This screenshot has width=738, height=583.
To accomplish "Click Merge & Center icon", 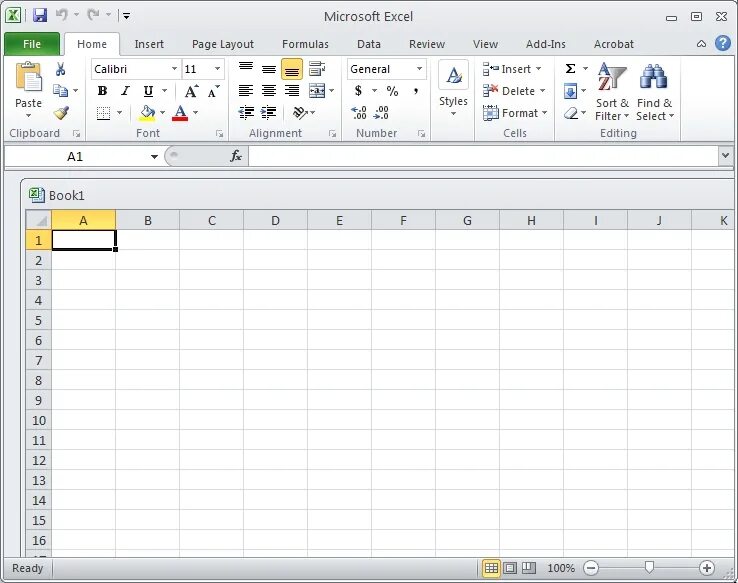I will click(x=317, y=90).
